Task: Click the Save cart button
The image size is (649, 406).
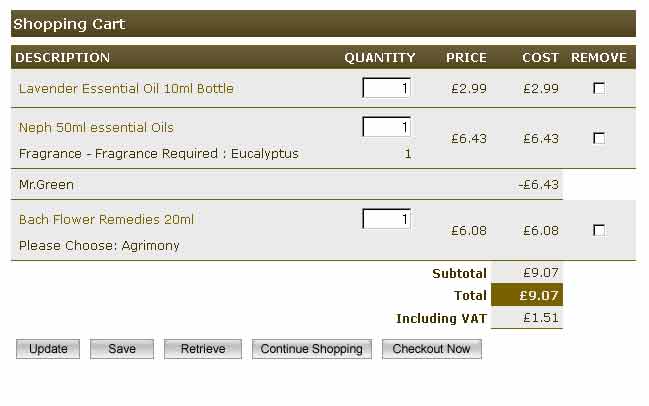Action: pos(122,349)
